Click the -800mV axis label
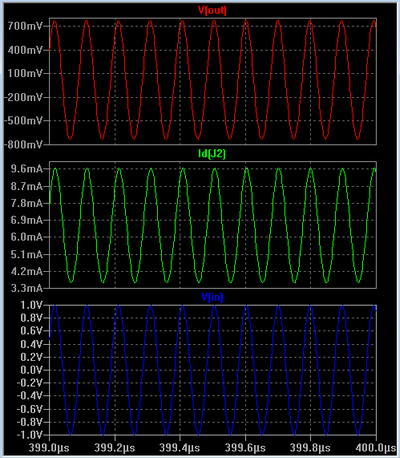 (23, 145)
